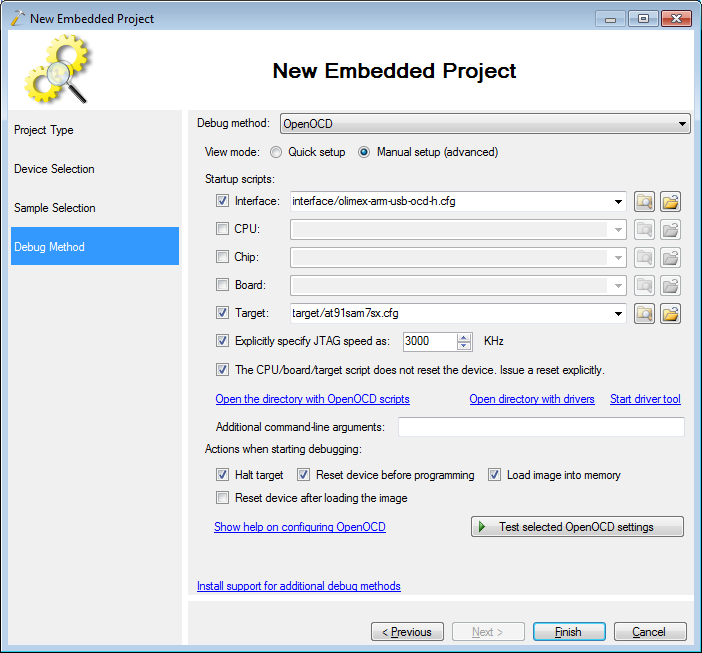Enable Reset device after loading the image
The height and width of the screenshot is (653, 702).
[x=222, y=497]
